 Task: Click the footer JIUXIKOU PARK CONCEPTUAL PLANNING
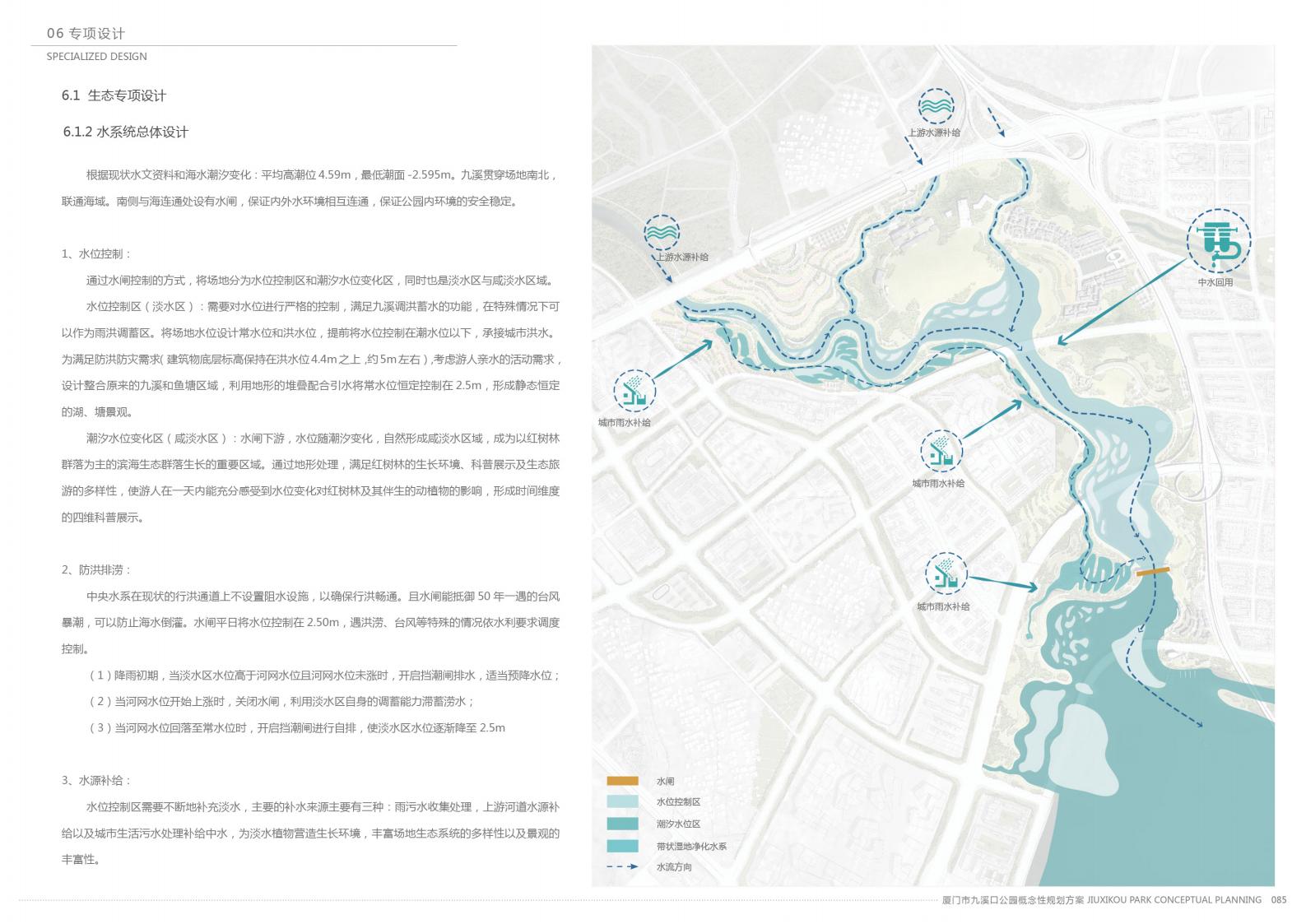click(1174, 900)
